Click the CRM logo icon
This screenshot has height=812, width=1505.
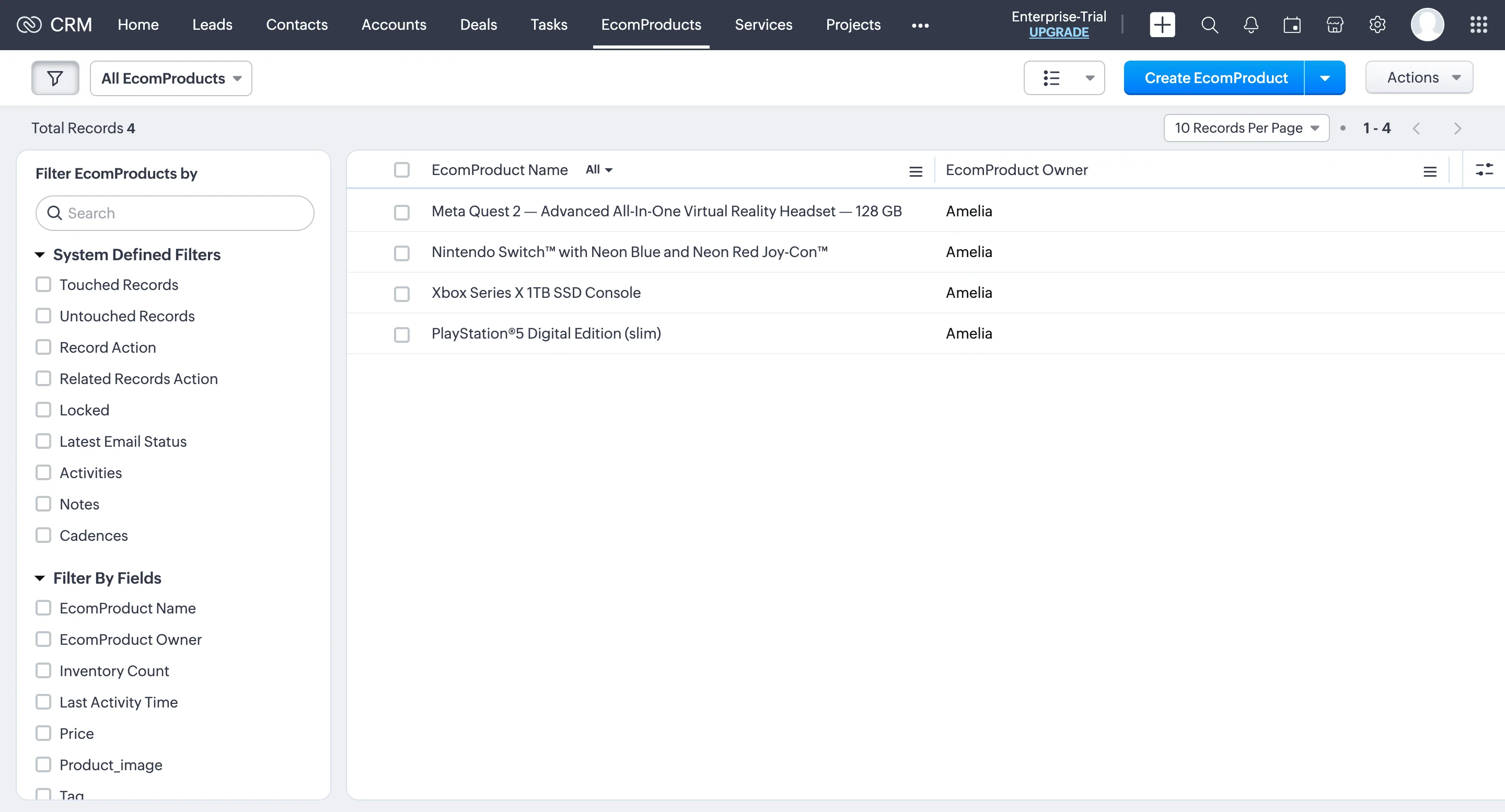point(29,25)
